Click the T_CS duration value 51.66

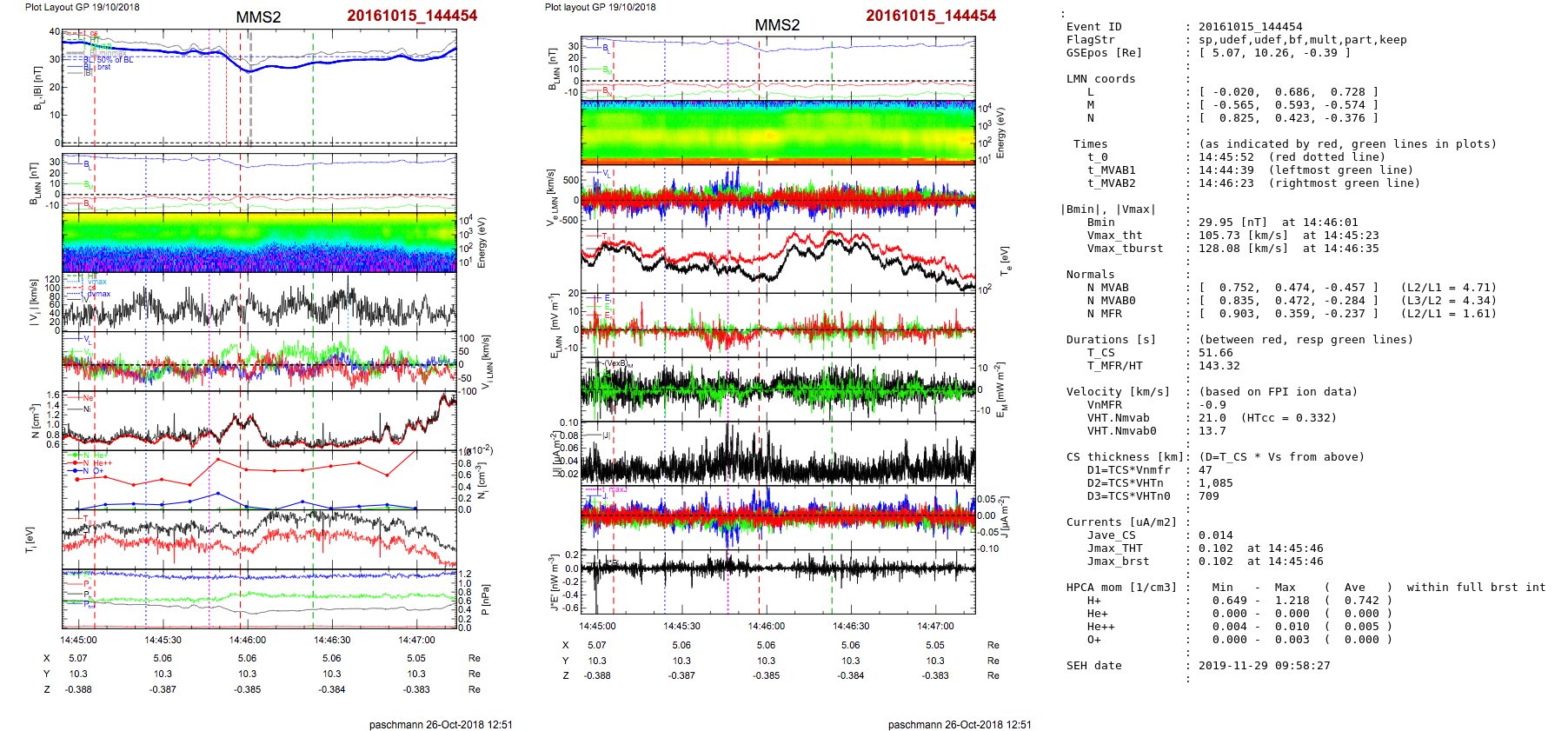pyautogui.click(x=1215, y=353)
